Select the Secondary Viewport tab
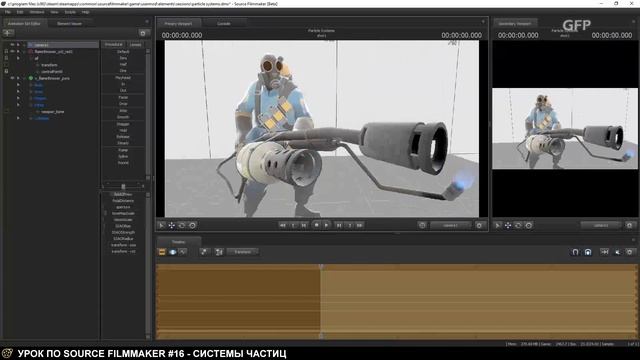Viewport: 640px width, 360px height. click(515, 24)
